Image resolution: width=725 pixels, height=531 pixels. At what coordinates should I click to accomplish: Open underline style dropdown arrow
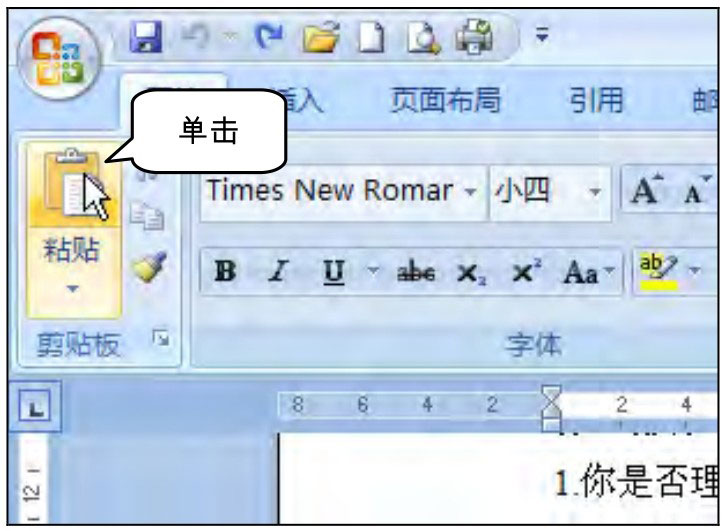[x=373, y=269]
